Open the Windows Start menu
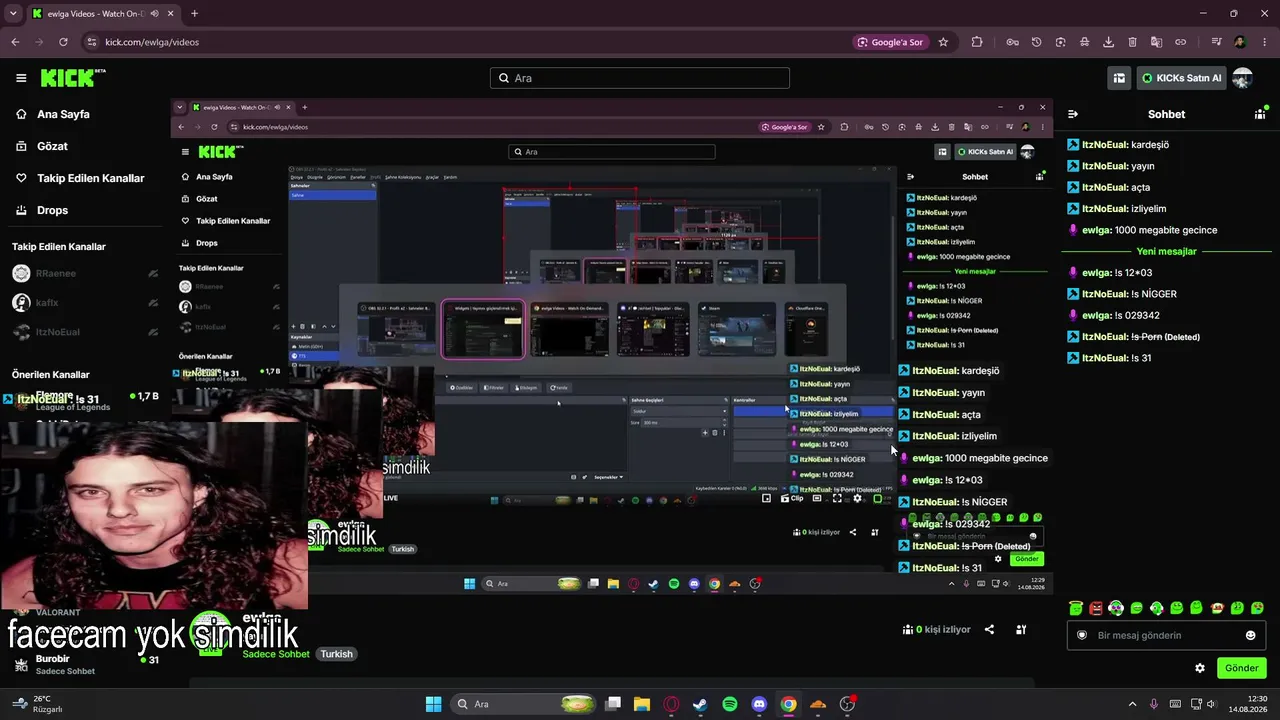The width and height of the screenshot is (1280, 720). [x=433, y=704]
